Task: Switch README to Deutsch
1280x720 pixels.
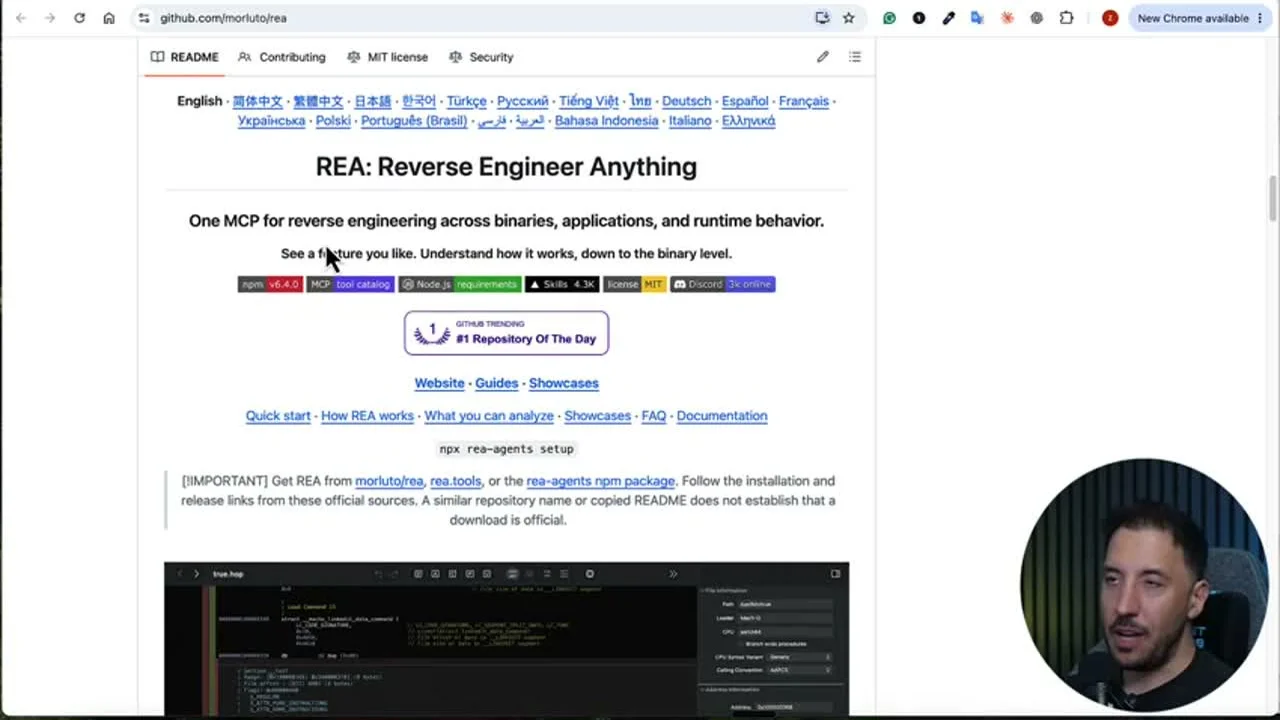Action: 687,101
